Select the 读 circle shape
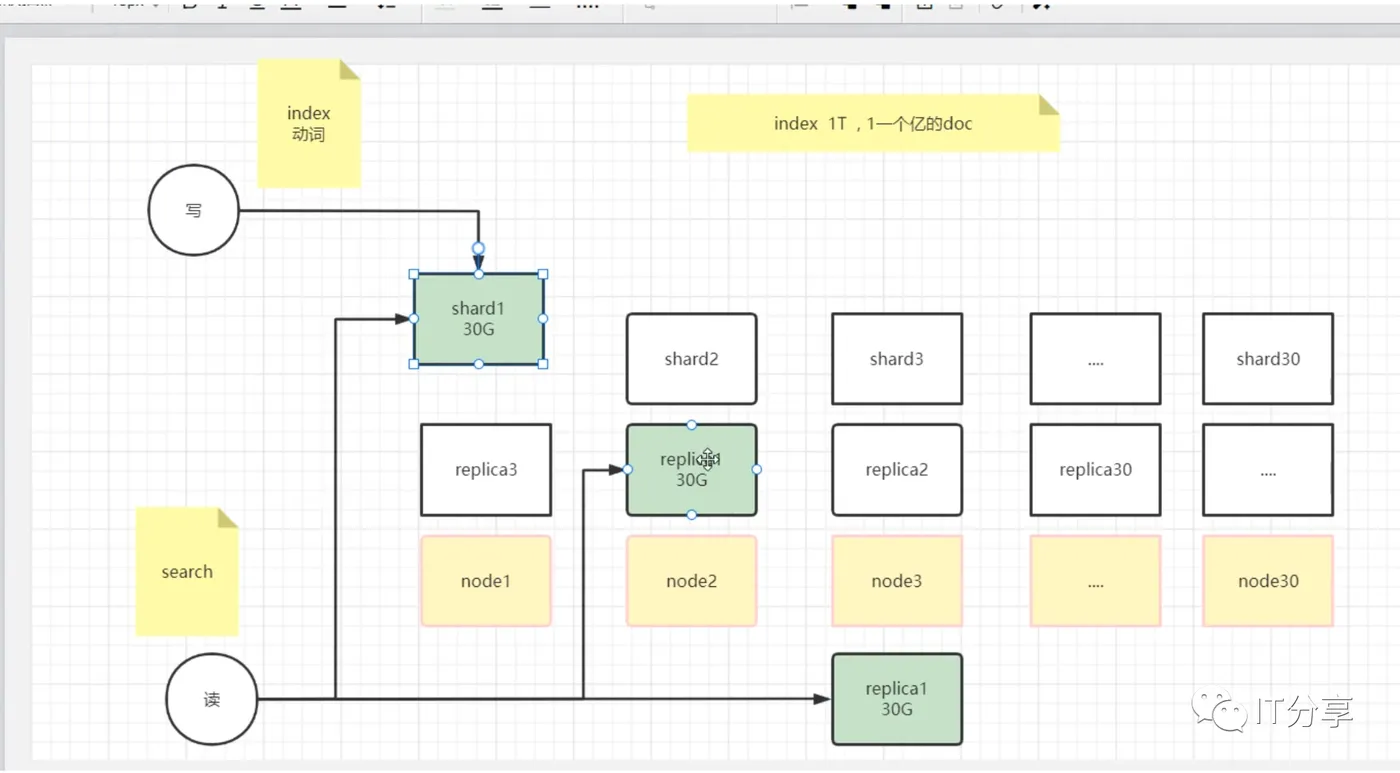The height and width of the screenshot is (773, 1400). (212, 700)
